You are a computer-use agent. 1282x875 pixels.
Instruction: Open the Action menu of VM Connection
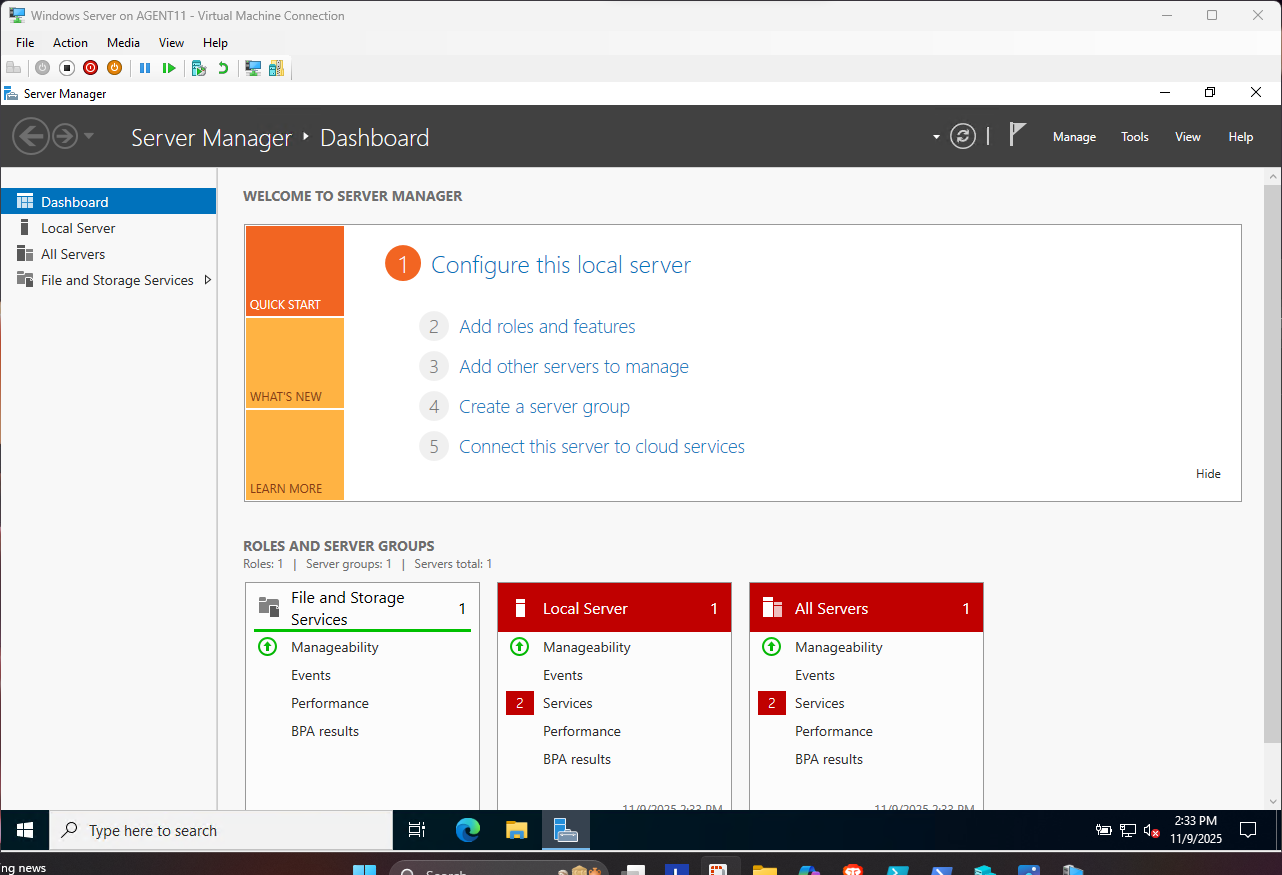point(70,43)
